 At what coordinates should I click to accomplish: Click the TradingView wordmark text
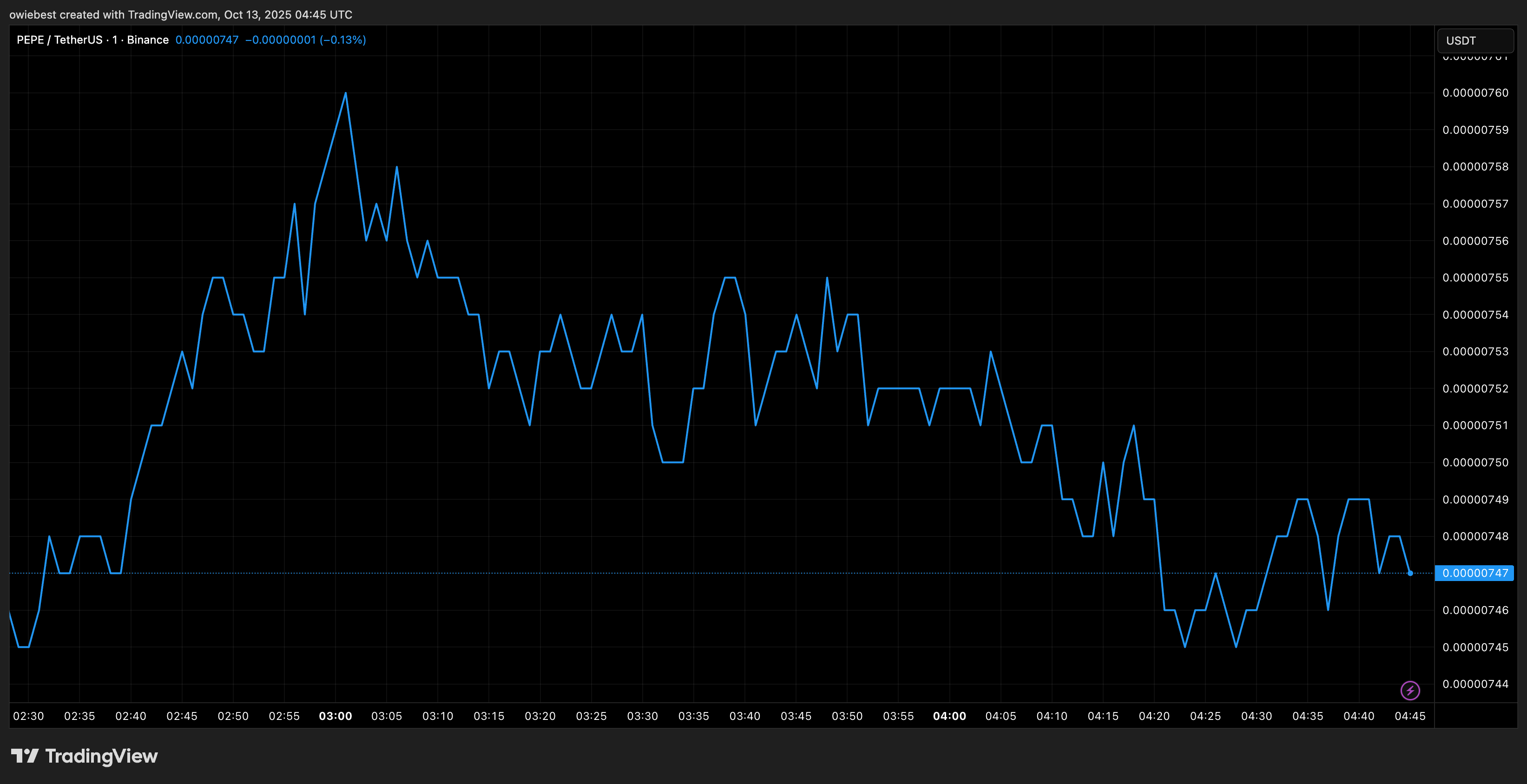(101, 756)
